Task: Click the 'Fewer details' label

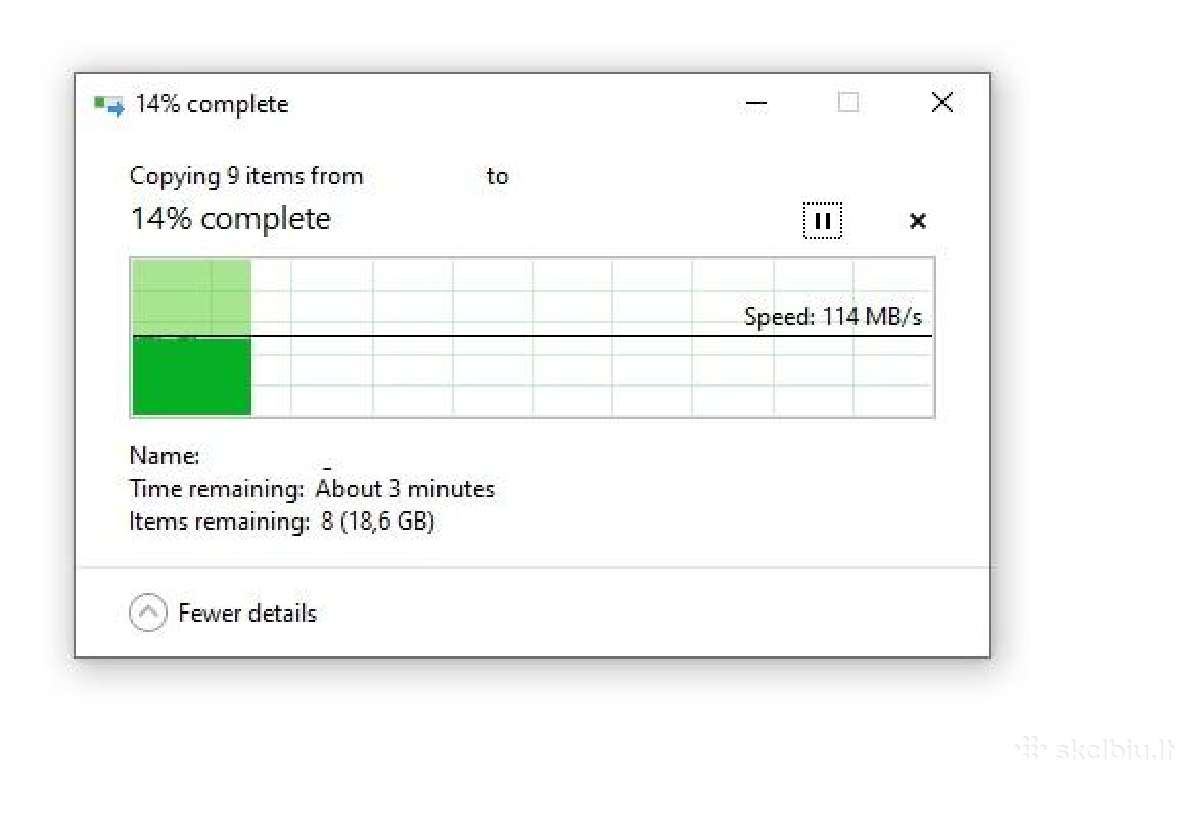Action: pyautogui.click(x=247, y=613)
